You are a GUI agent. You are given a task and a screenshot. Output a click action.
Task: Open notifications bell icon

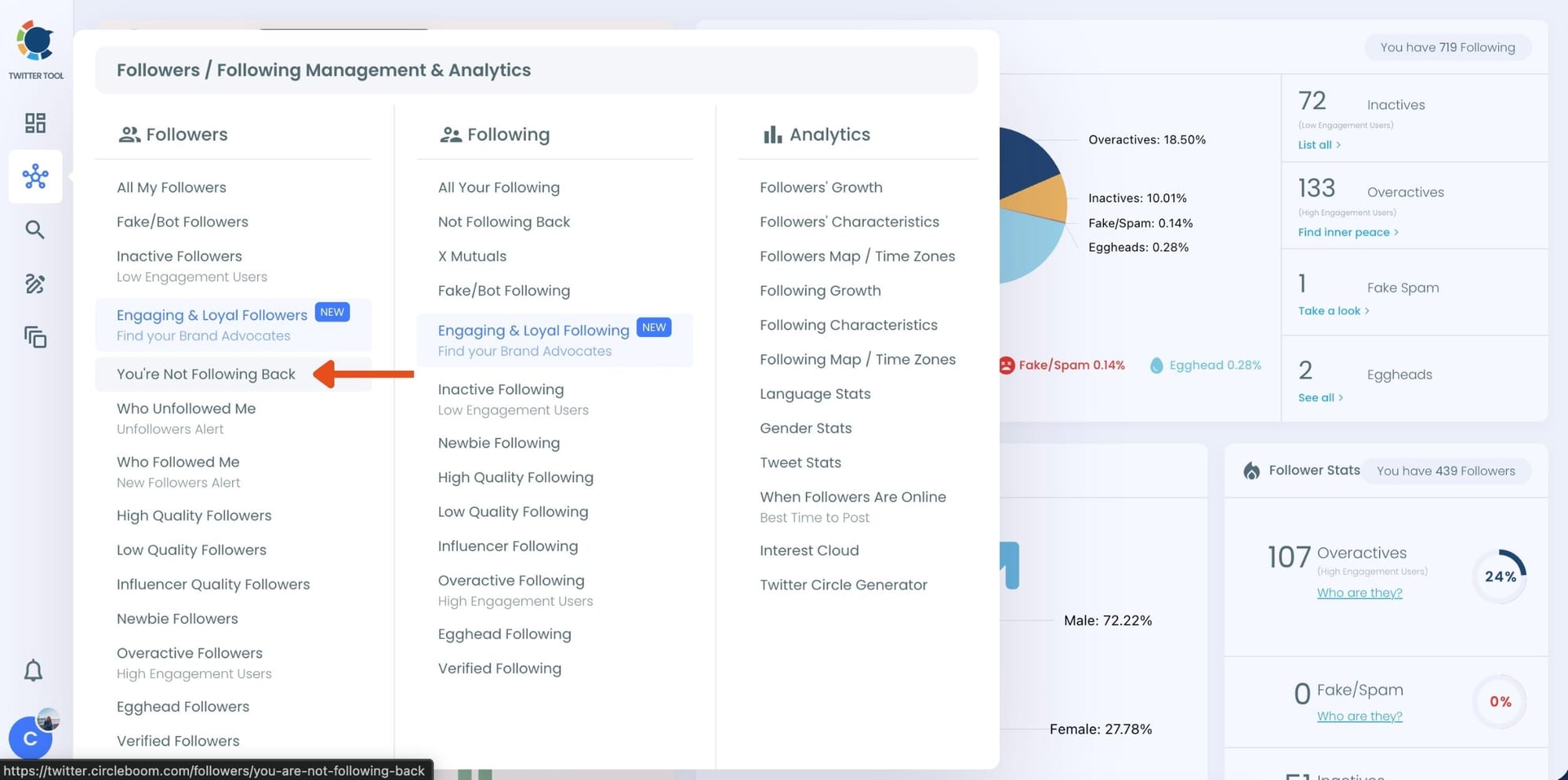pos(33,670)
